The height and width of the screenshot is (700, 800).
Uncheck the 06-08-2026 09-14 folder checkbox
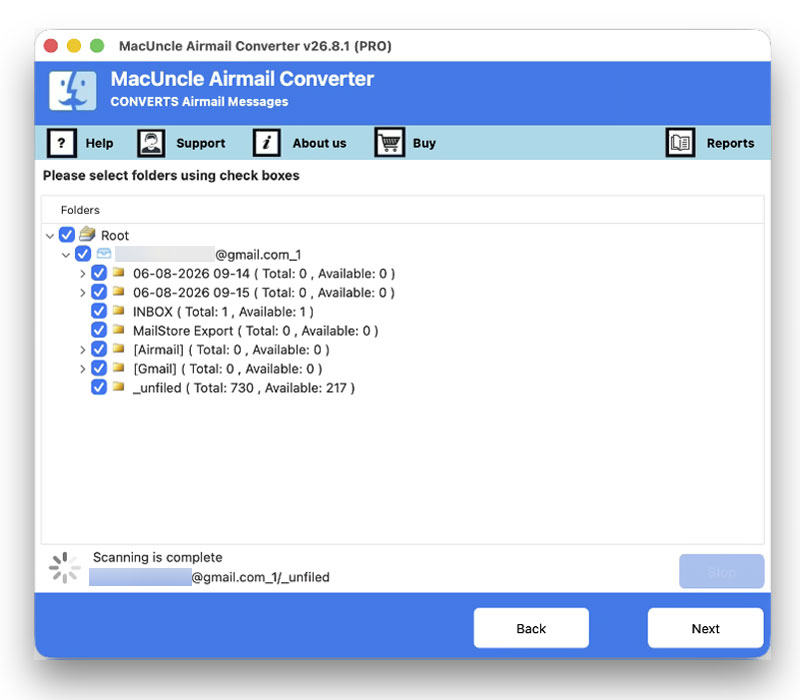[x=99, y=273]
